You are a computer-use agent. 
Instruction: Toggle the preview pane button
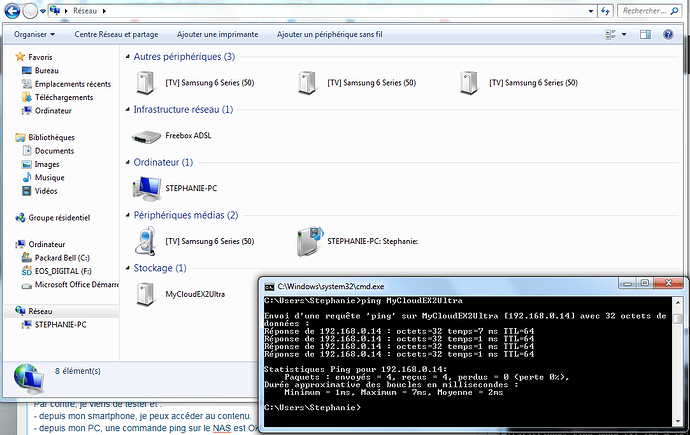(645, 34)
